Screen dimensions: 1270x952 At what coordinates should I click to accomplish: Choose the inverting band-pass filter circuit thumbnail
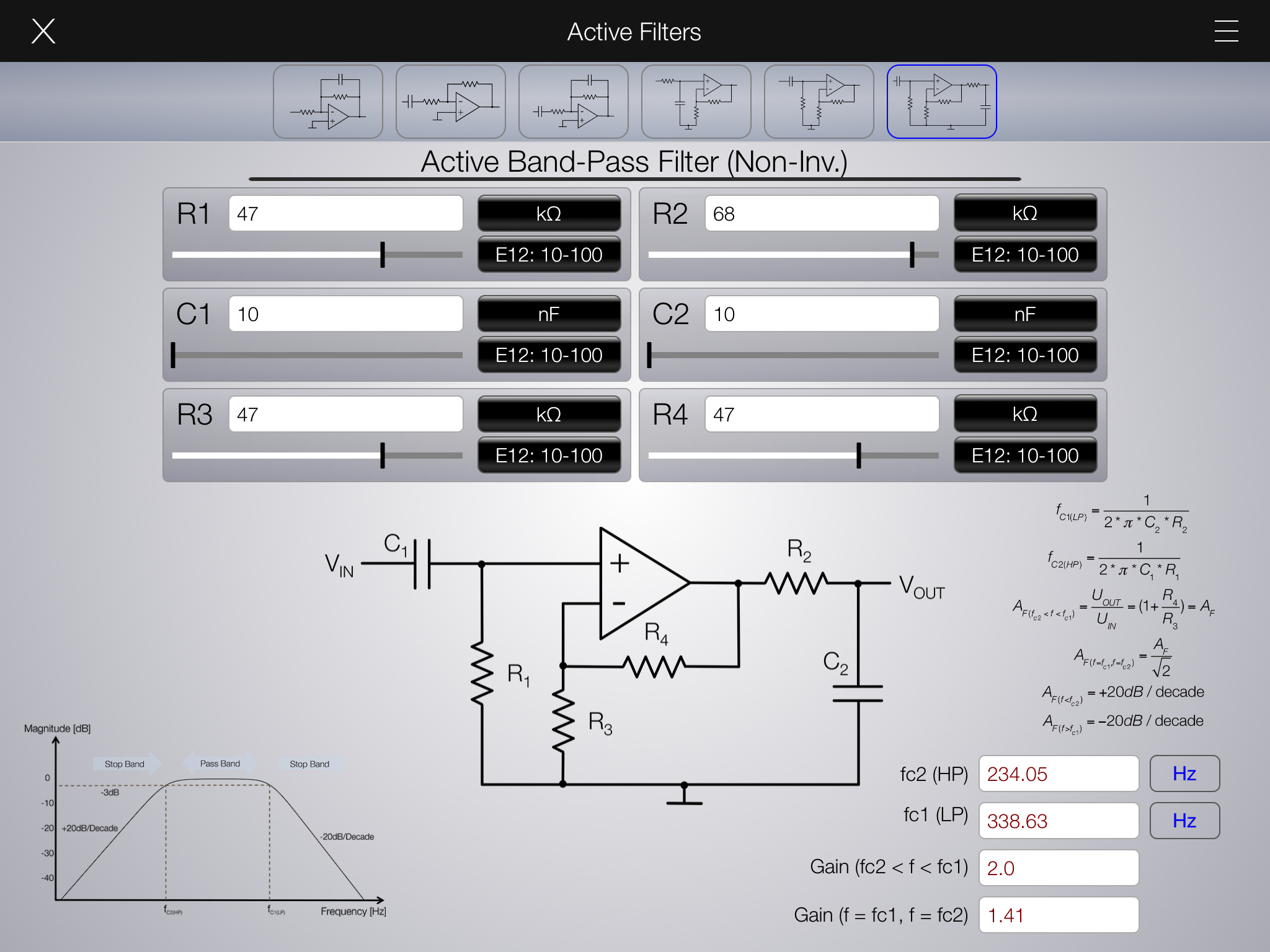coord(573,102)
